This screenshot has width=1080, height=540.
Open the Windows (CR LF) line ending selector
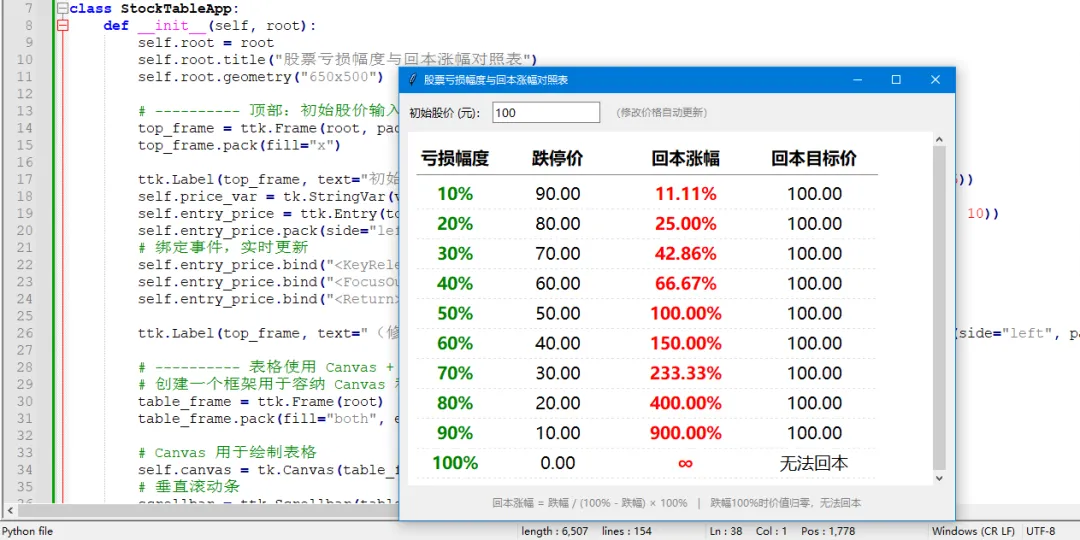(973, 532)
